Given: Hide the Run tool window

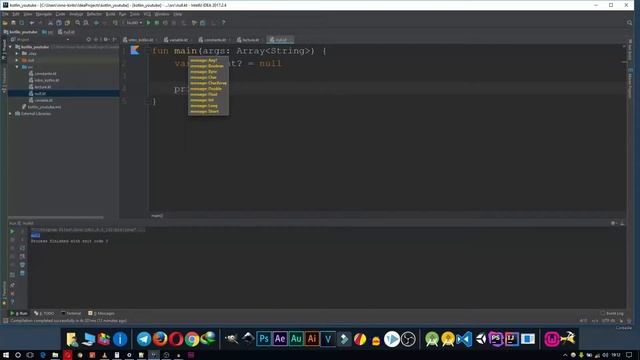Looking at the screenshot, I should (x=622, y=223).
